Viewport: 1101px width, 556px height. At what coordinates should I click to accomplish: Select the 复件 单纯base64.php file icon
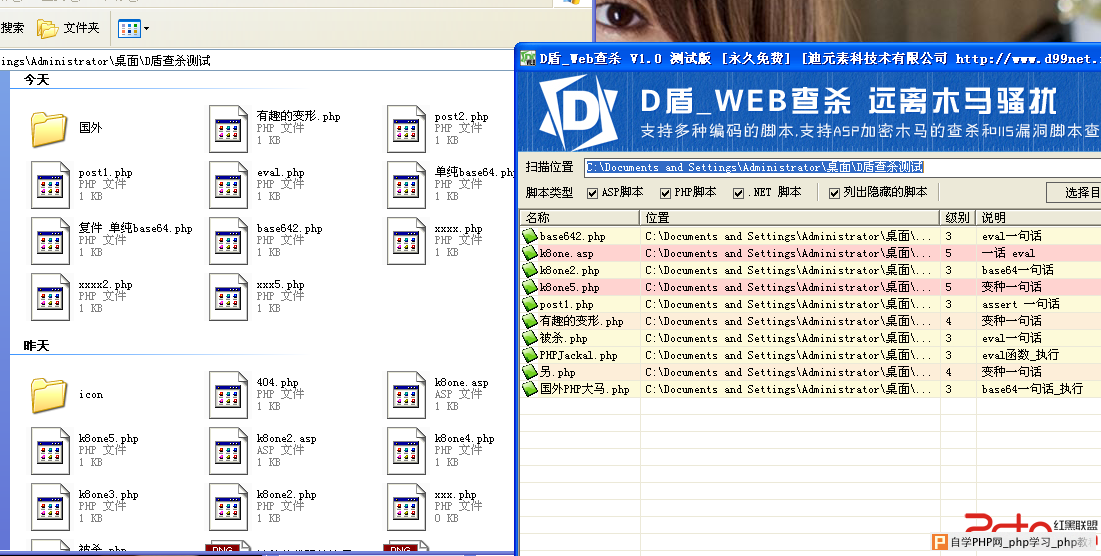click(50, 241)
